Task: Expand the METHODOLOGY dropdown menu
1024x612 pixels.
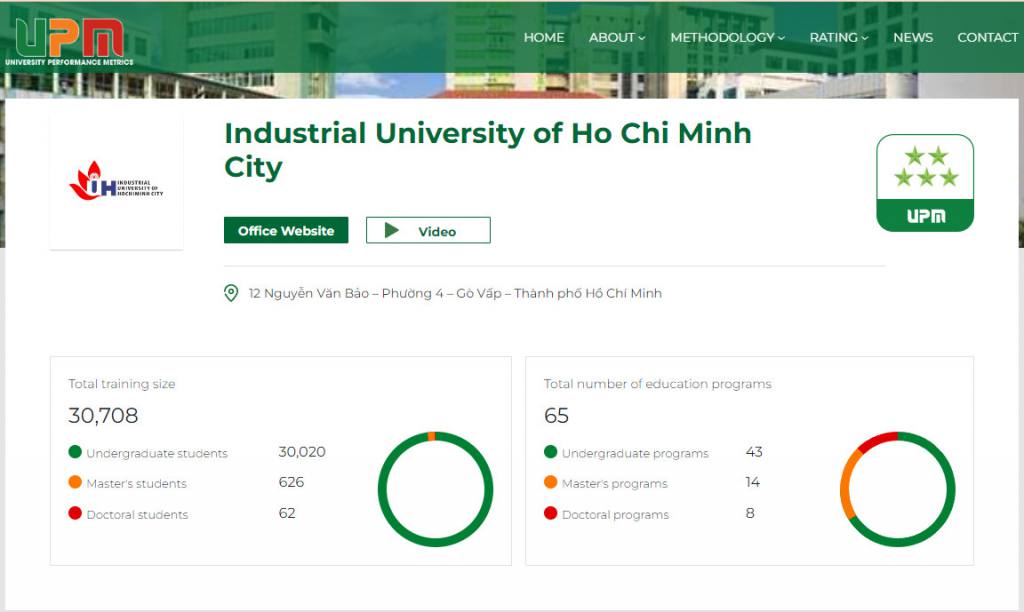Action: point(728,37)
